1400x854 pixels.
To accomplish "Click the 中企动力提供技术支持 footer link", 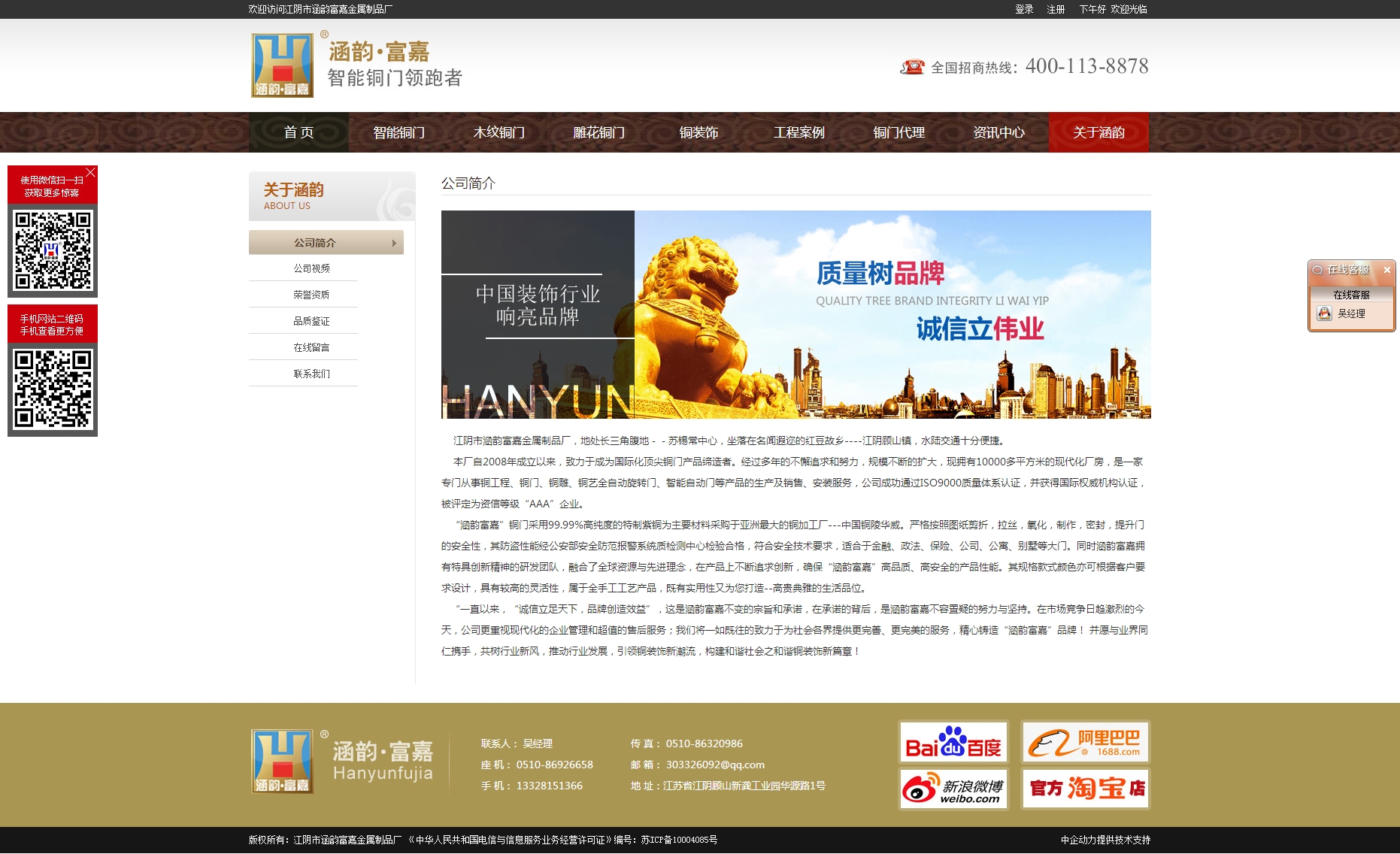I will 1105,840.
